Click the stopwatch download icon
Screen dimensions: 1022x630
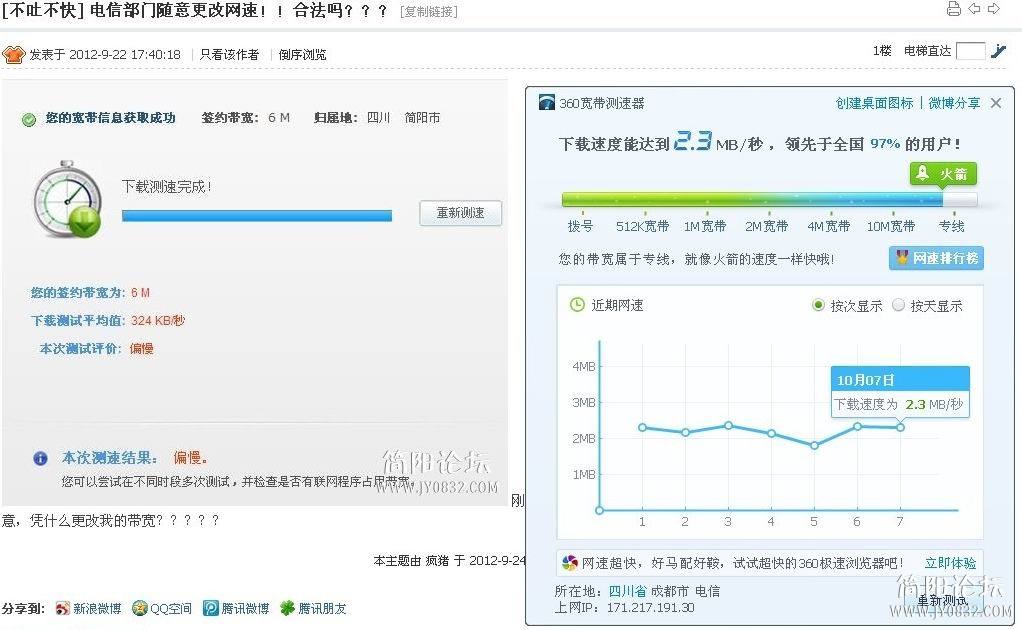pyautogui.click(x=68, y=199)
